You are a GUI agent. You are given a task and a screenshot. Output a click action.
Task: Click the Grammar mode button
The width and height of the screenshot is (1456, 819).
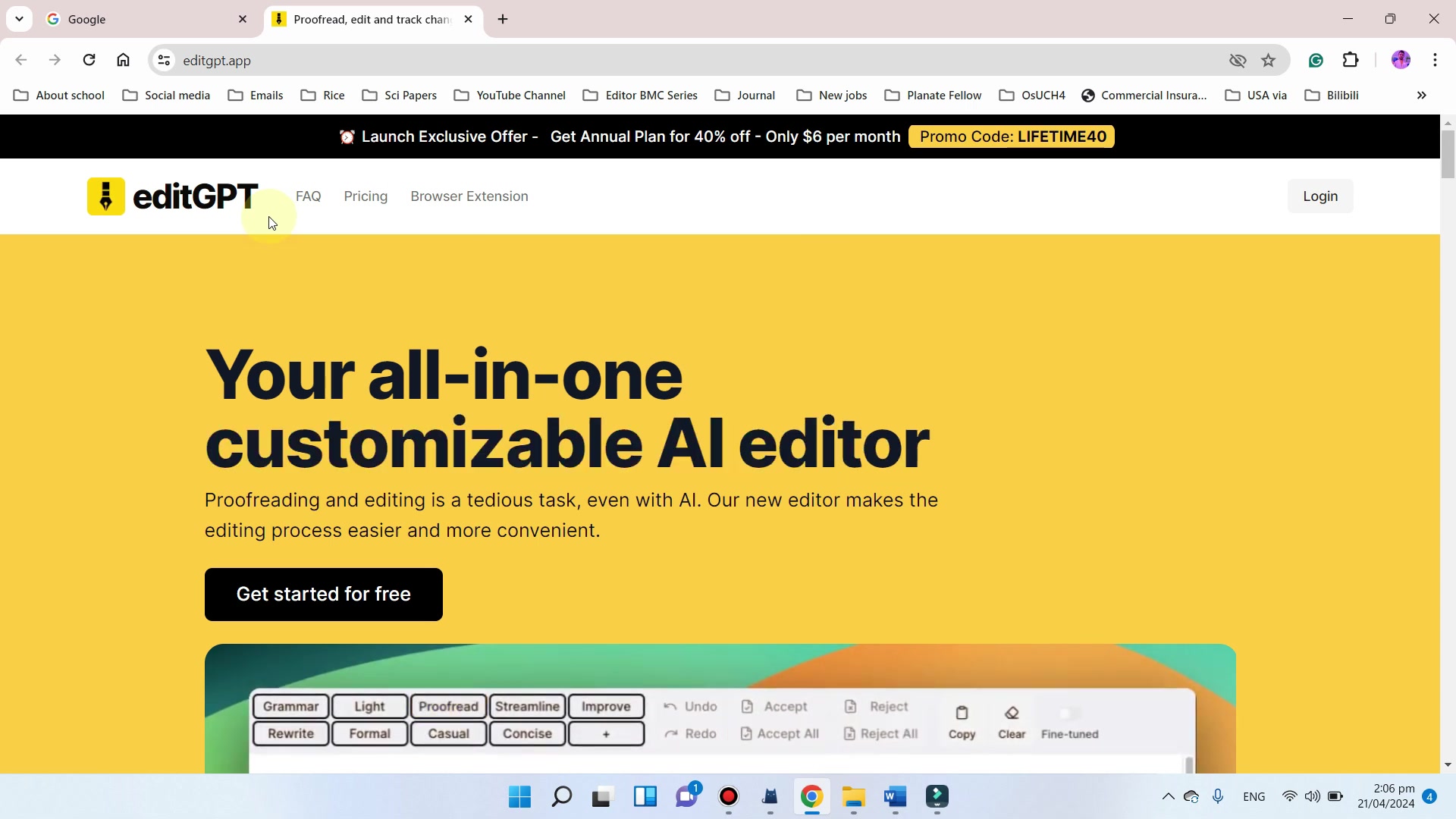290,707
